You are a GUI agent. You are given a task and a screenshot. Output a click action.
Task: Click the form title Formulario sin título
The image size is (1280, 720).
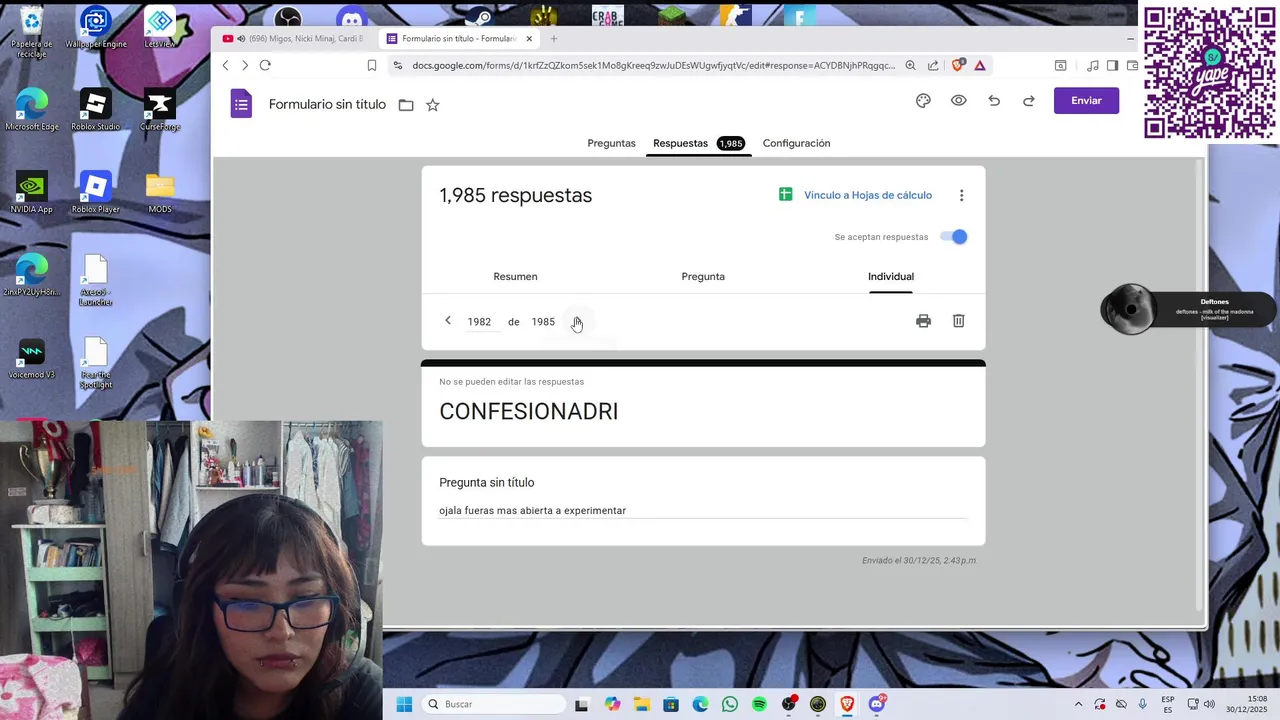tap(327, 104)
